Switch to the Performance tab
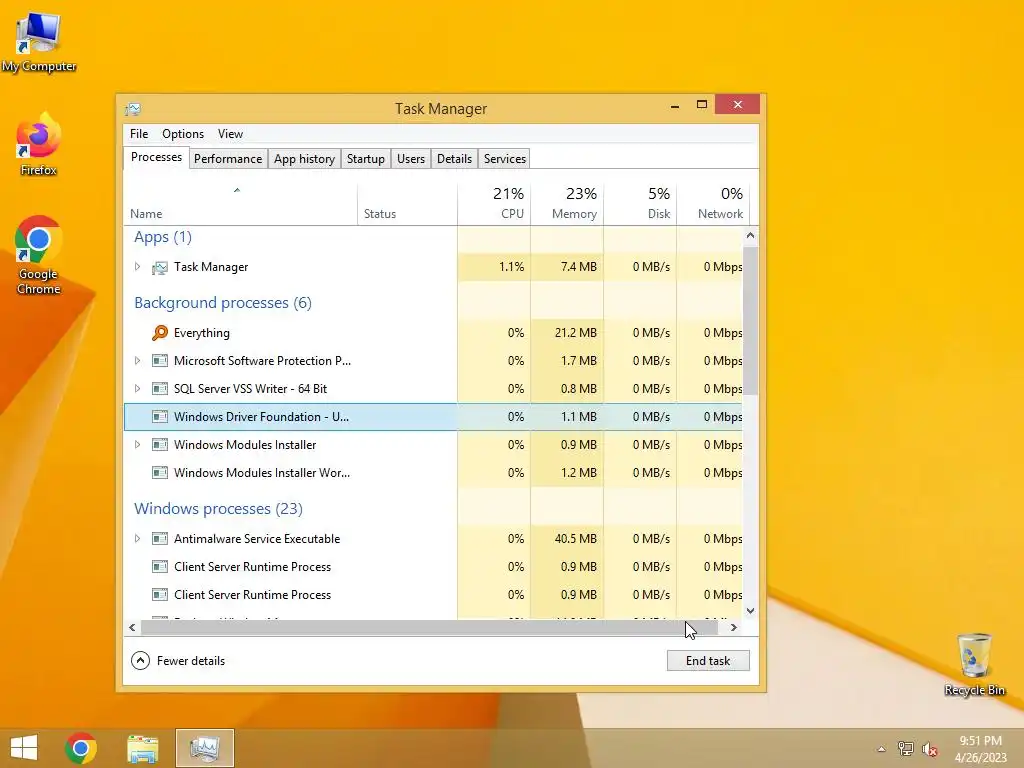Image resolution: width=1024 pixels, height=768 pixels. (x=228, y=159)
